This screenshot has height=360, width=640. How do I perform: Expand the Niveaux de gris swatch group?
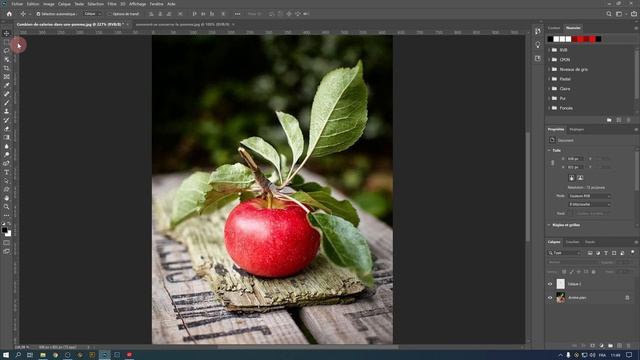[549, 69]
